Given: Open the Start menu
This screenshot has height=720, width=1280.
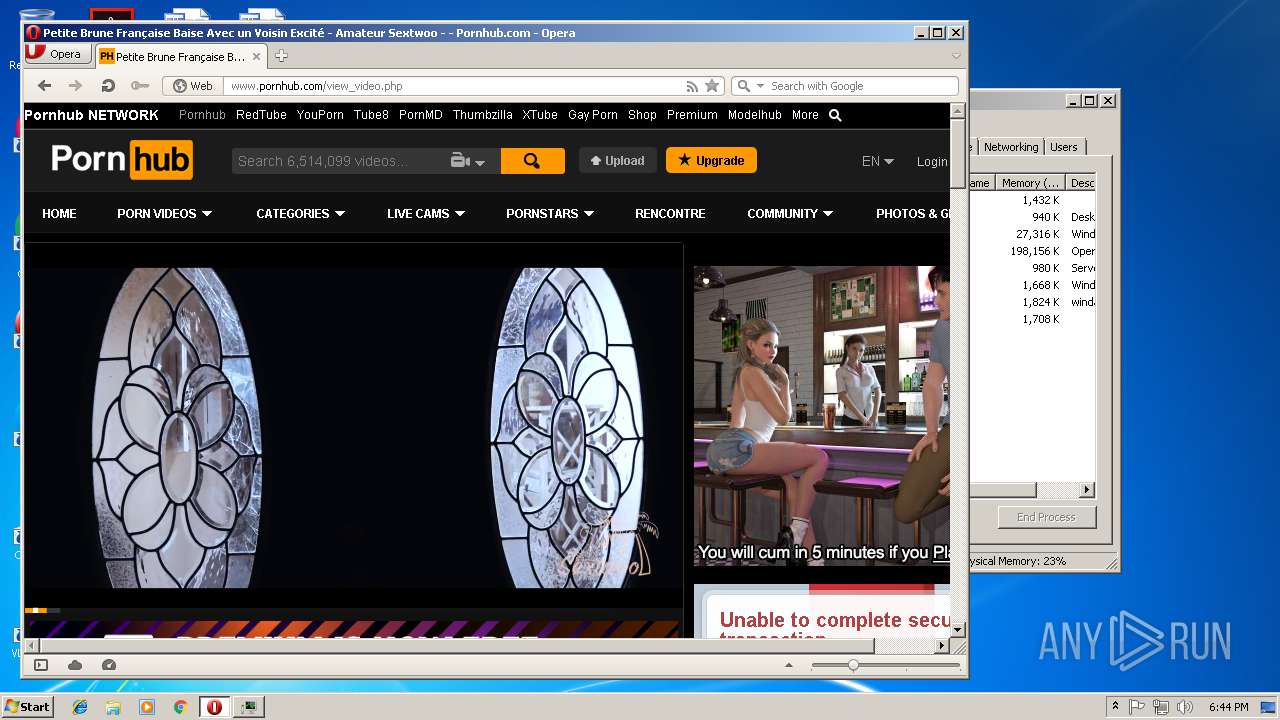Looking at the screenshot, I should [27, 706].
